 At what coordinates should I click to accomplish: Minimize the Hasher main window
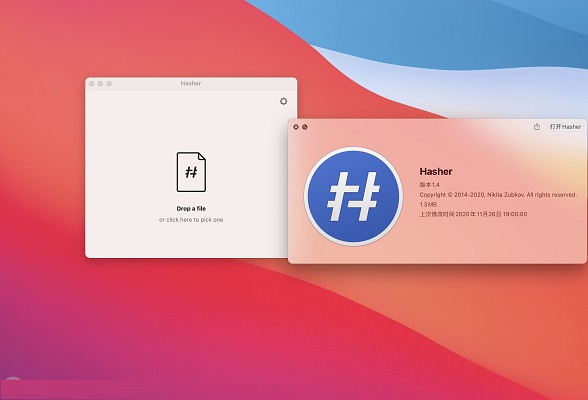pyautogui.click(x=100, y=84)
